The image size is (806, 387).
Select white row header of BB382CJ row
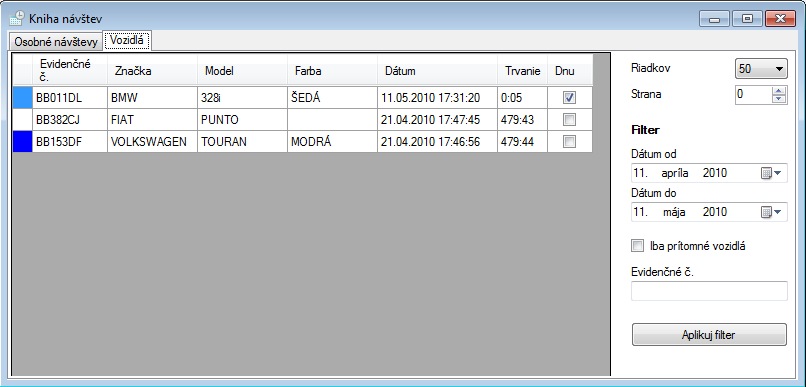[x=22, y=120]
